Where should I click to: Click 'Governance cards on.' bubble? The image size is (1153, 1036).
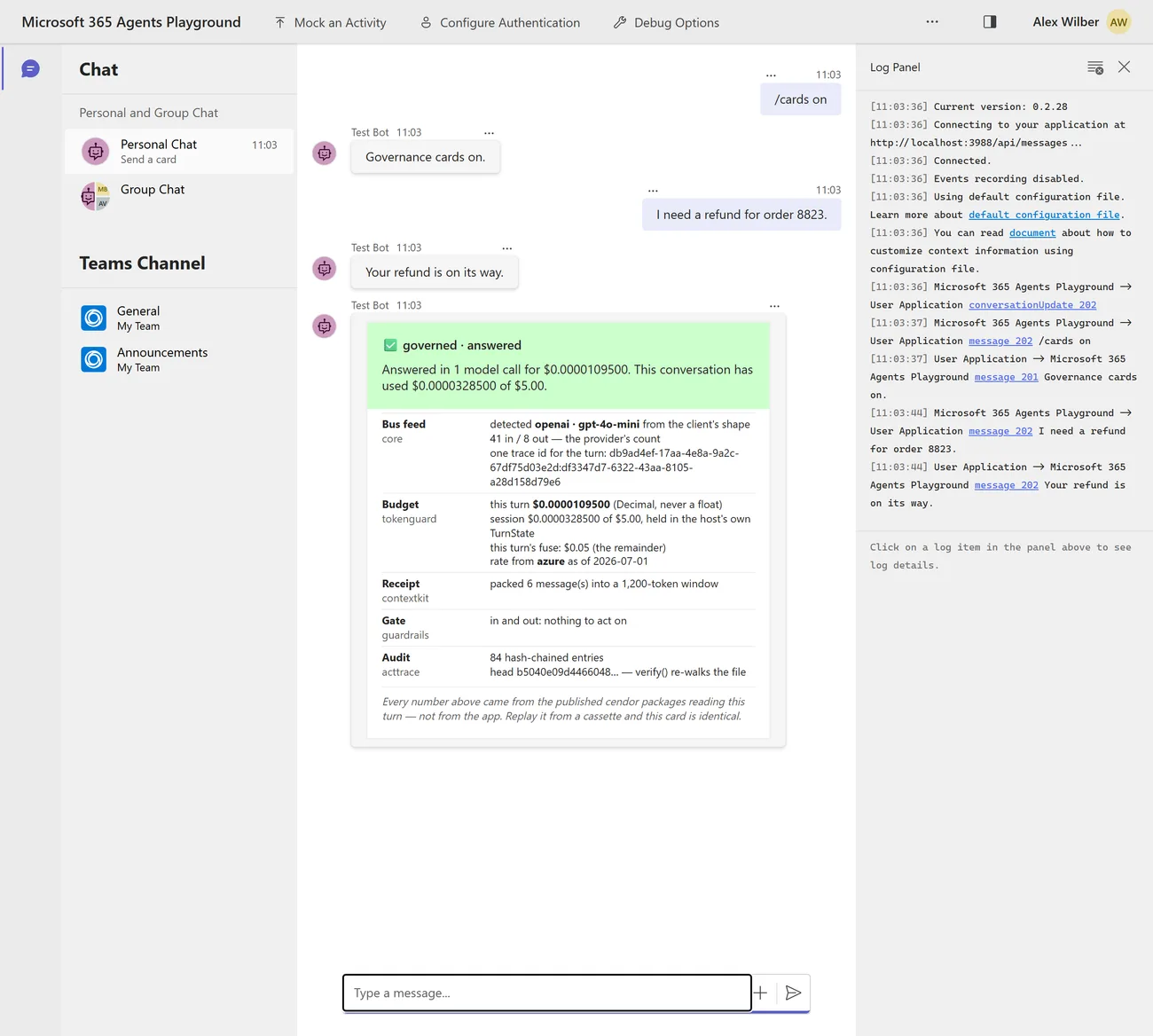point(426,157)
